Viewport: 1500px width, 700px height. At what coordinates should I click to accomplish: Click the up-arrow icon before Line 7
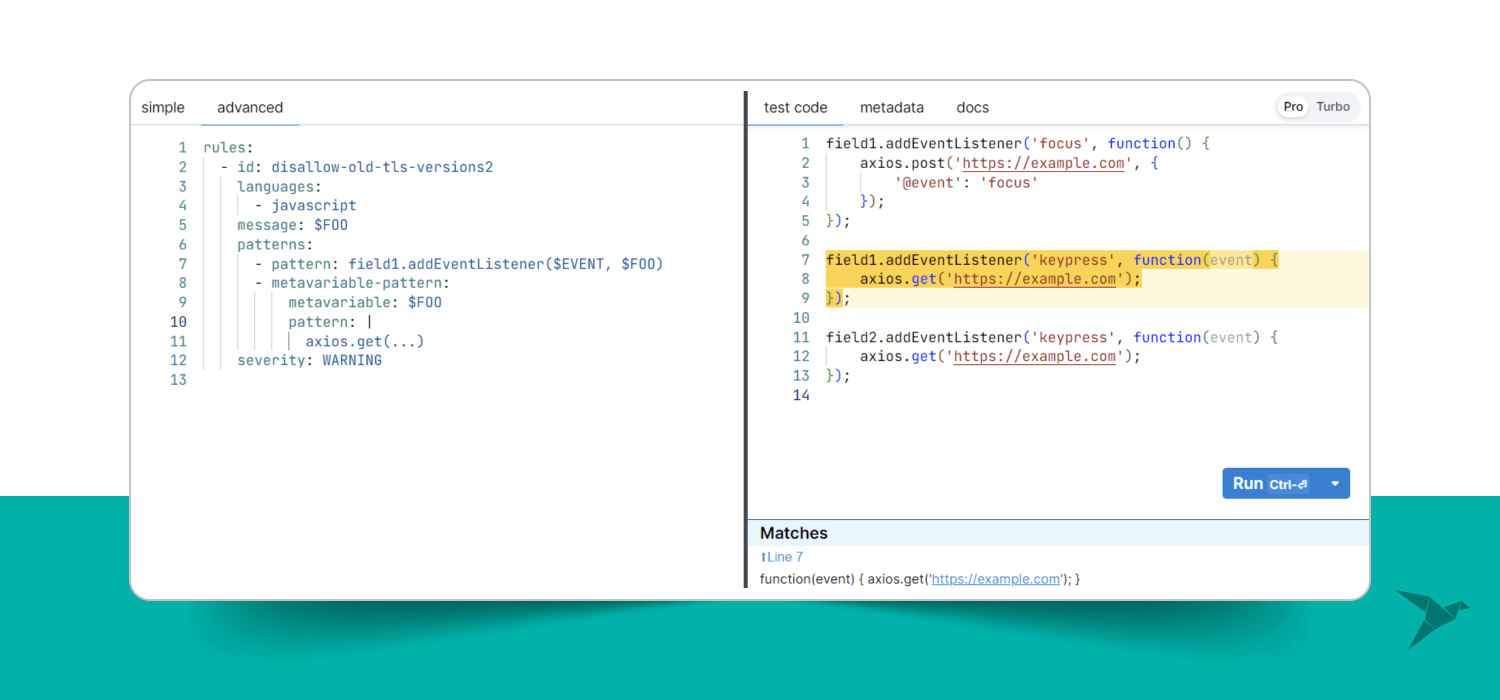click(763, 557)
